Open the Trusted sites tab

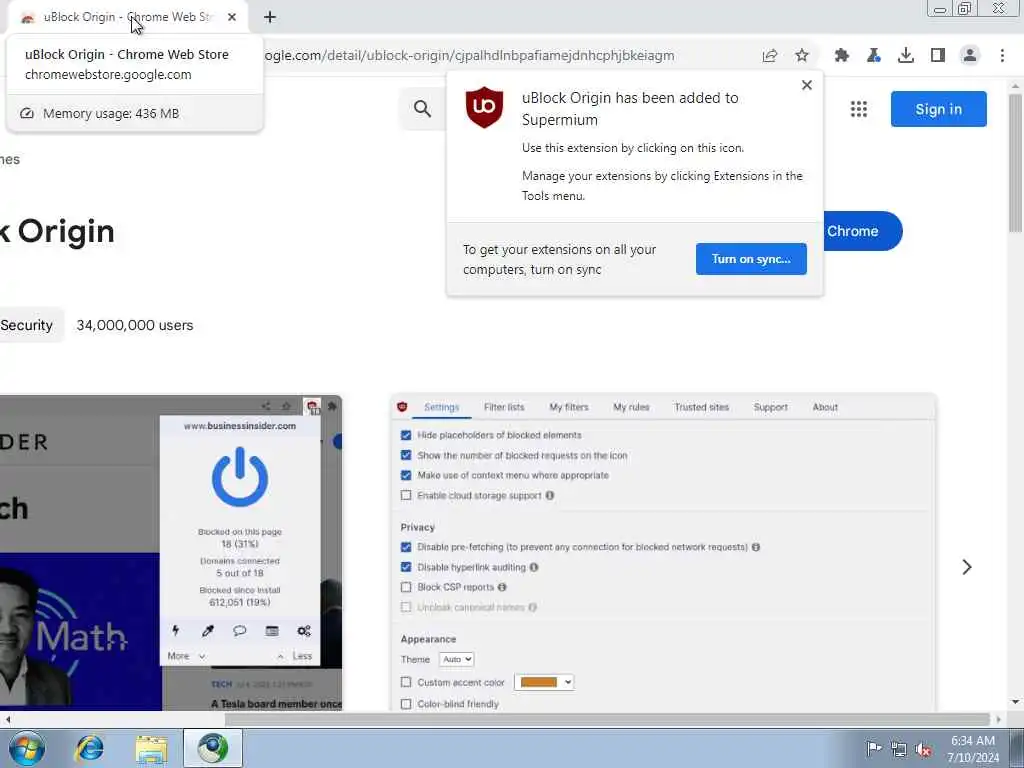click(x=701, y=407)
